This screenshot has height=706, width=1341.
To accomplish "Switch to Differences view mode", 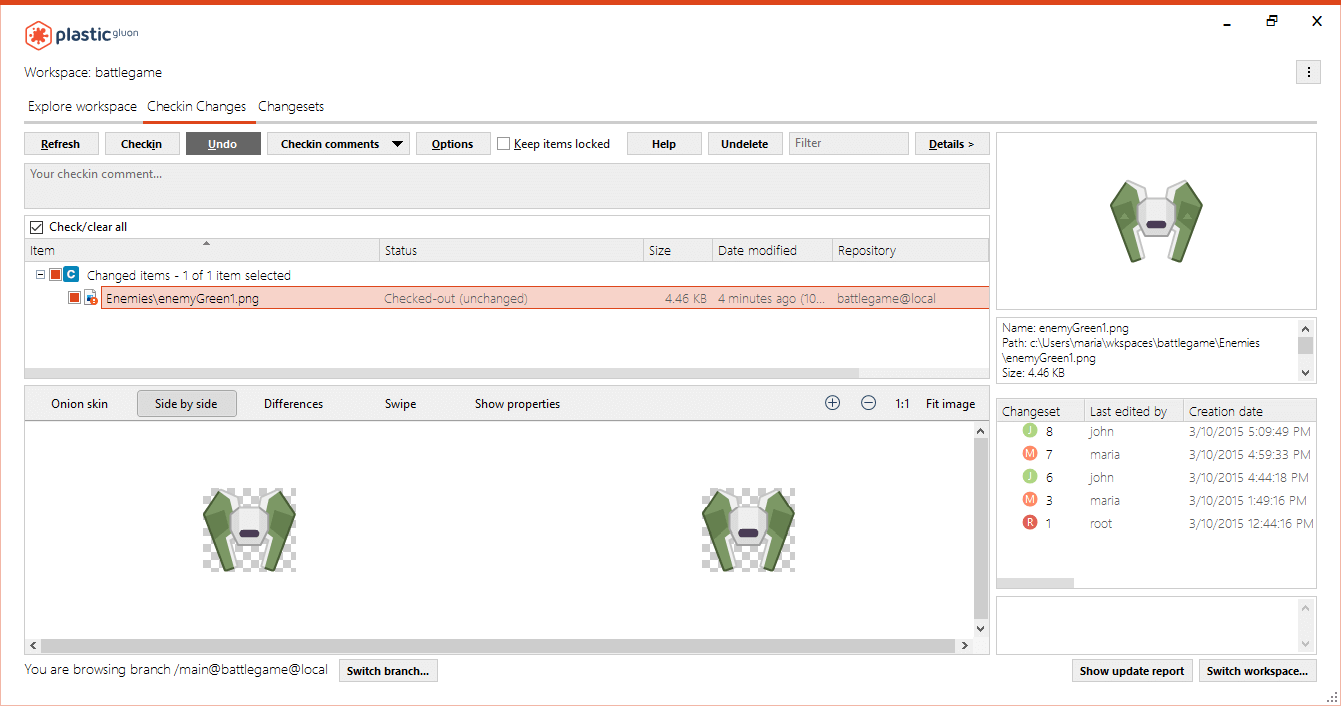I will [294, 404].
